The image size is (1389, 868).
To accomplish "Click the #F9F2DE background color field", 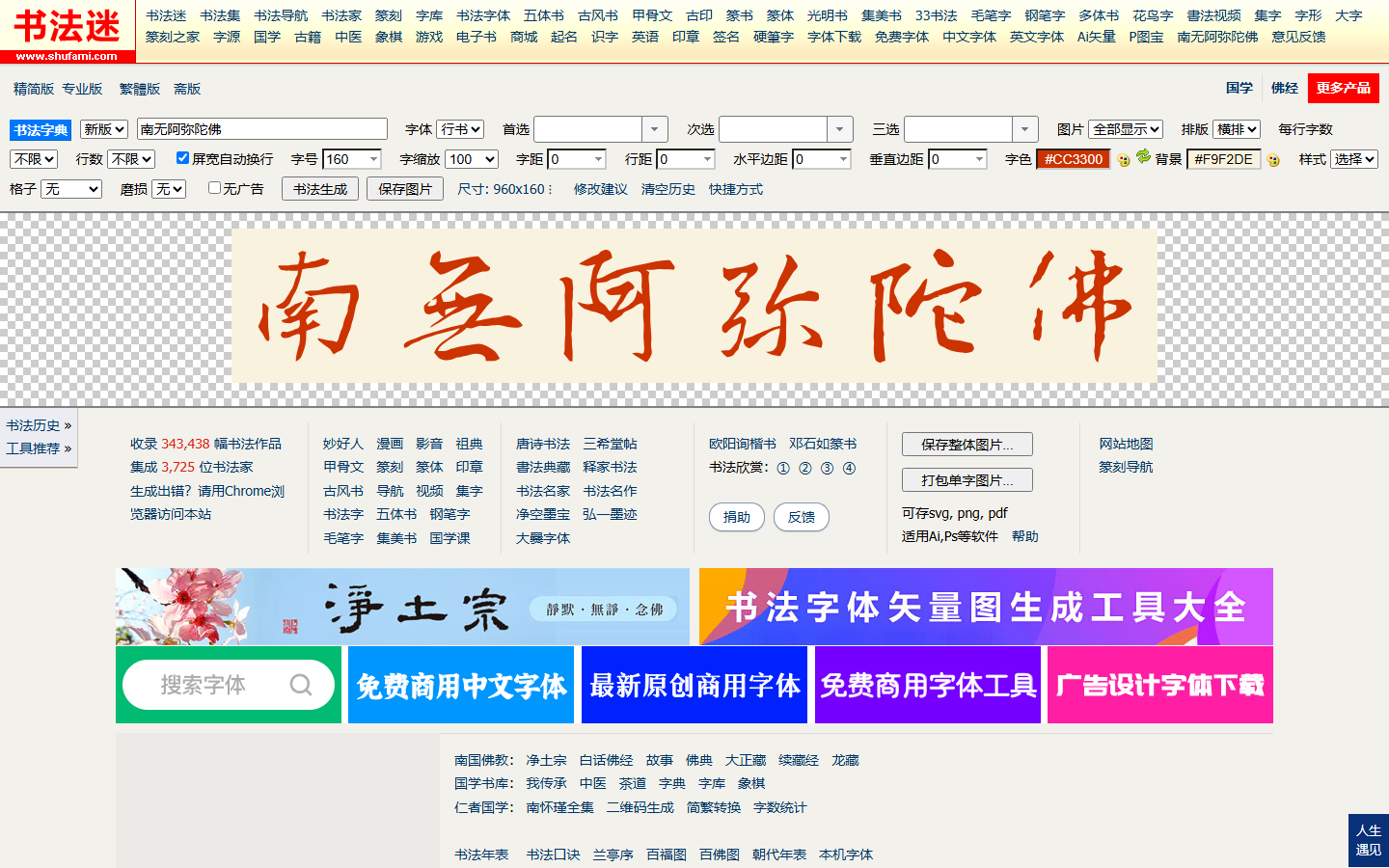I will tap(1224, 159).
